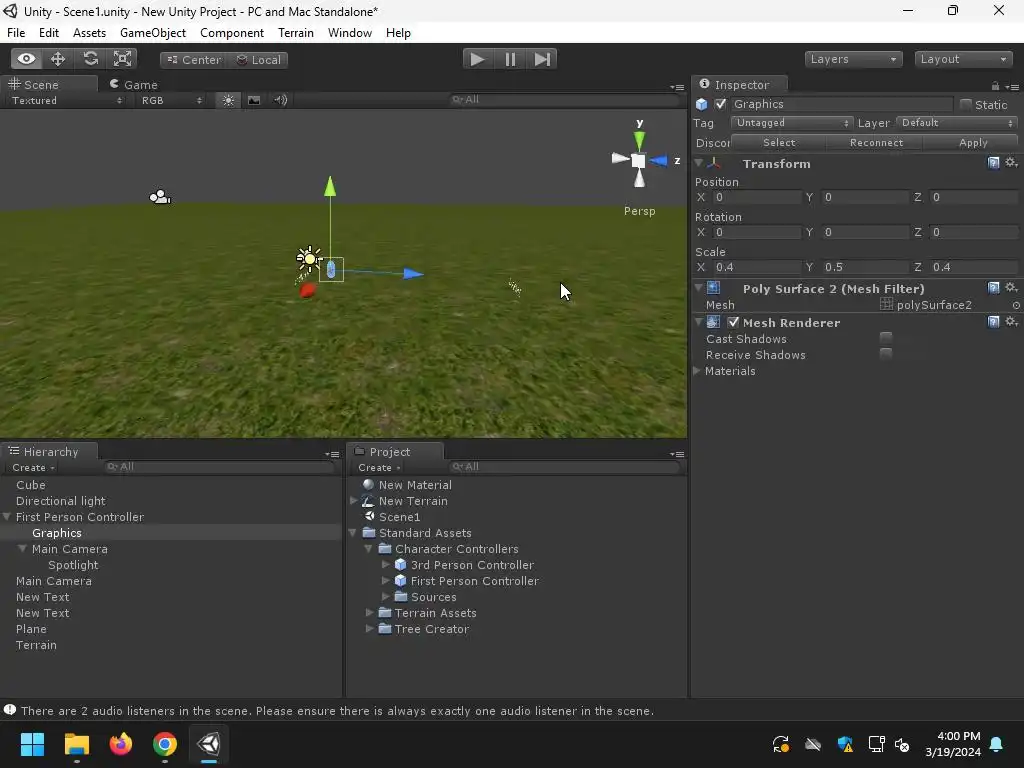Select the View (eye) hand tool
The image size is (1024, 768).
point(26,59)
